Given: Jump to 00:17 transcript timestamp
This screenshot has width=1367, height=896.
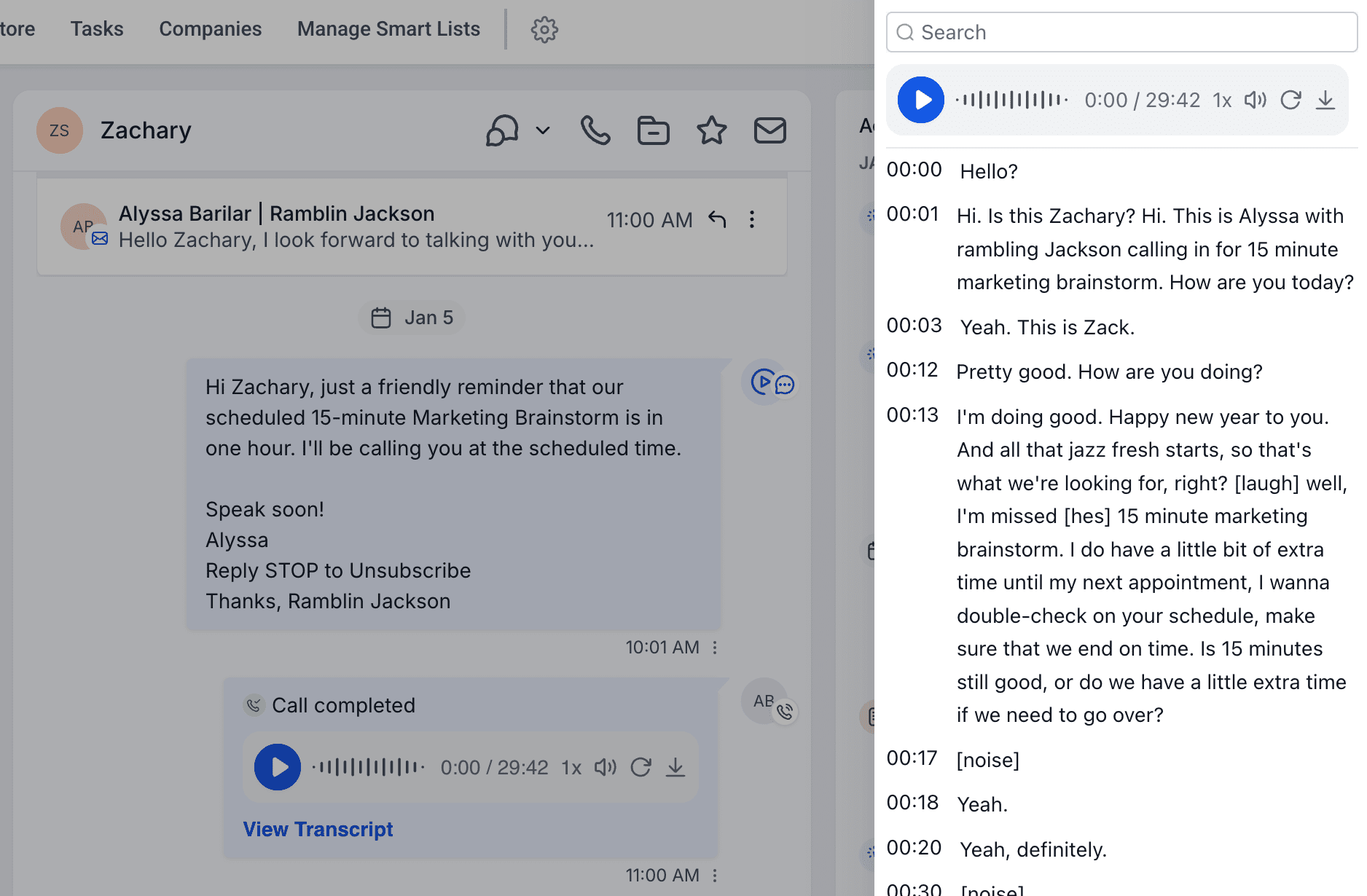Looking at the screenshot, I should pos(912,758).
